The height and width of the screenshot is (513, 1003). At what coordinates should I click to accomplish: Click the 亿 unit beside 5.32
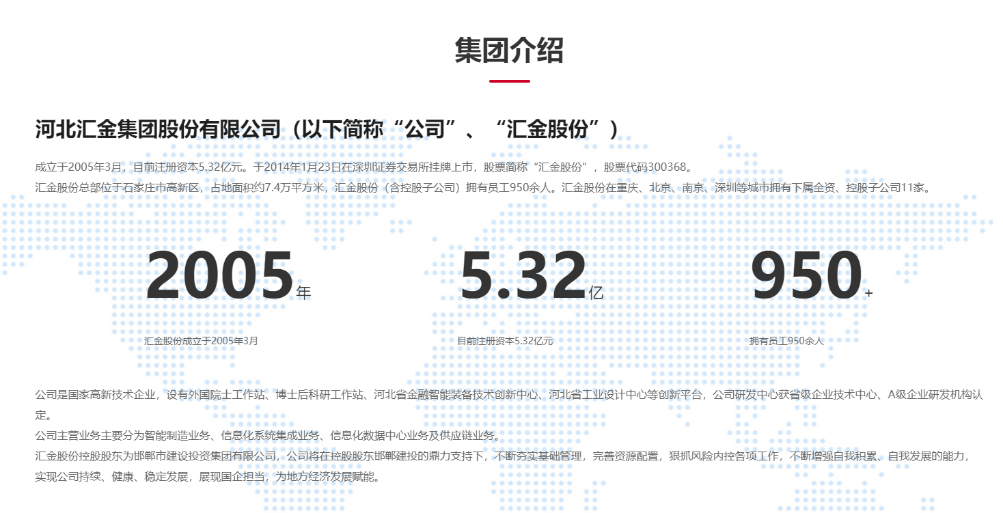coord(597,293)
